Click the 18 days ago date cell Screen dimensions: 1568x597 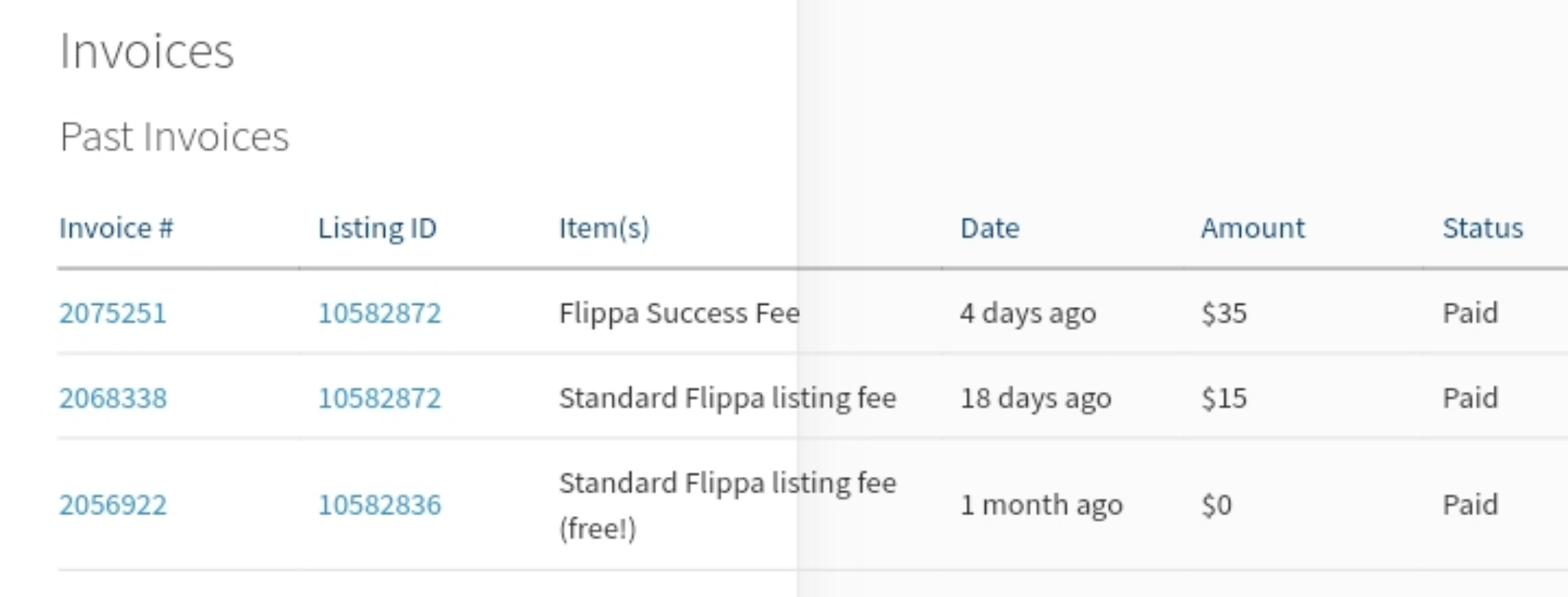click(1036, 398)
